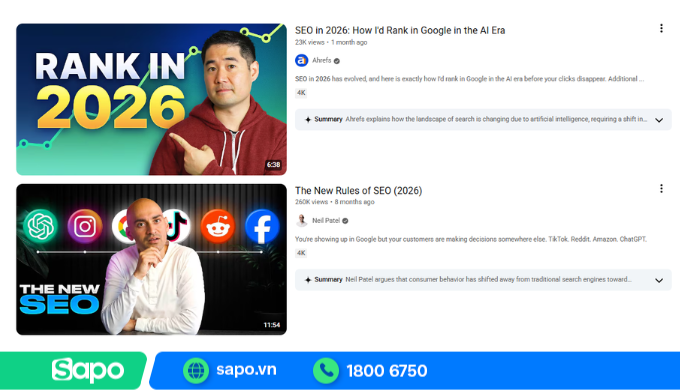Visit the Ahrefs channel name link
Image resolution: width=680 pixels, height=390 pixels.
[x=321, y=60]
